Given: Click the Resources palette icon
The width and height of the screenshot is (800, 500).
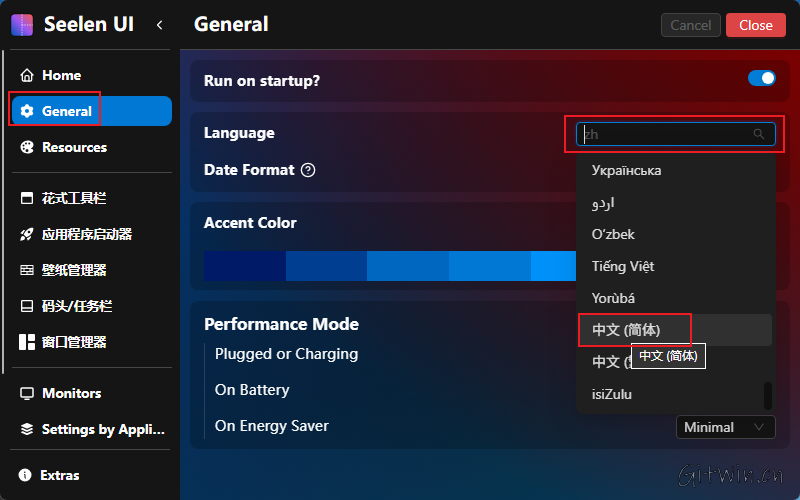Looking at the screenshot, I should [x=27, y=147].
